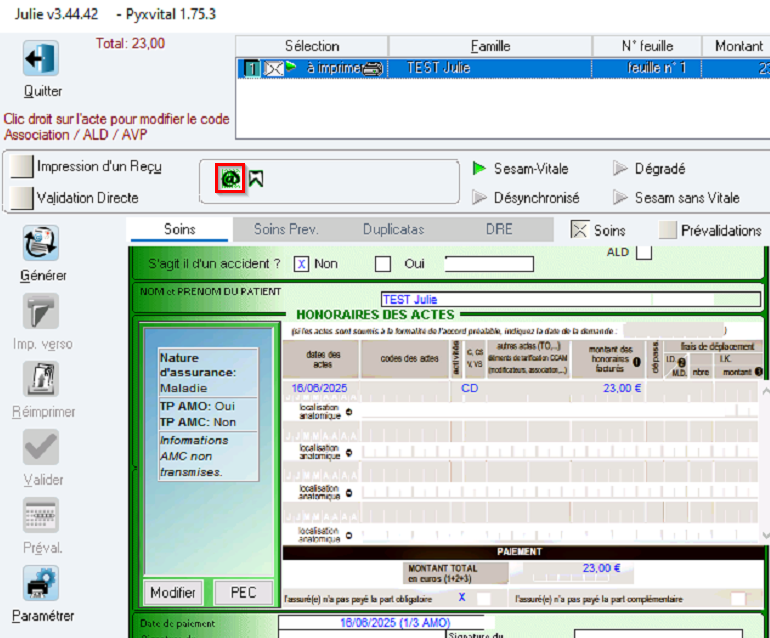Open the Duplicatas tab
Screen dimensions: 770x638
393,229
